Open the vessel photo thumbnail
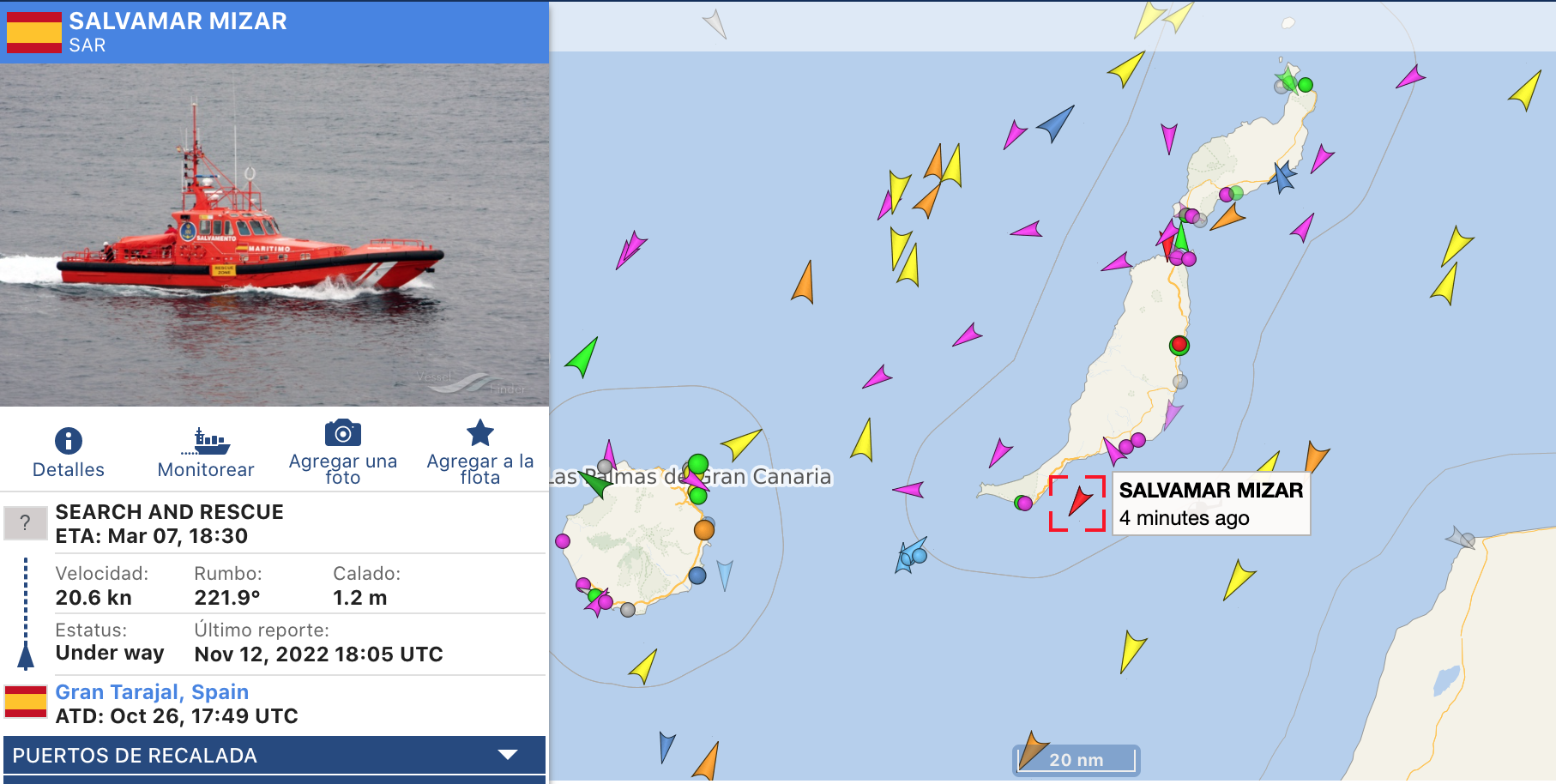1556x784 pixels. (274, 234)
